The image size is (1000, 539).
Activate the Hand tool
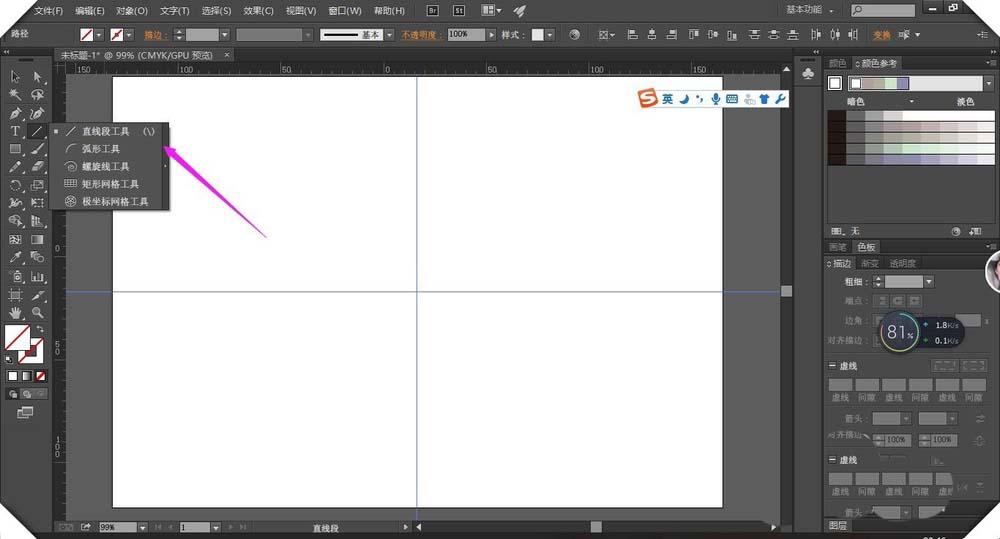point(15,313)
